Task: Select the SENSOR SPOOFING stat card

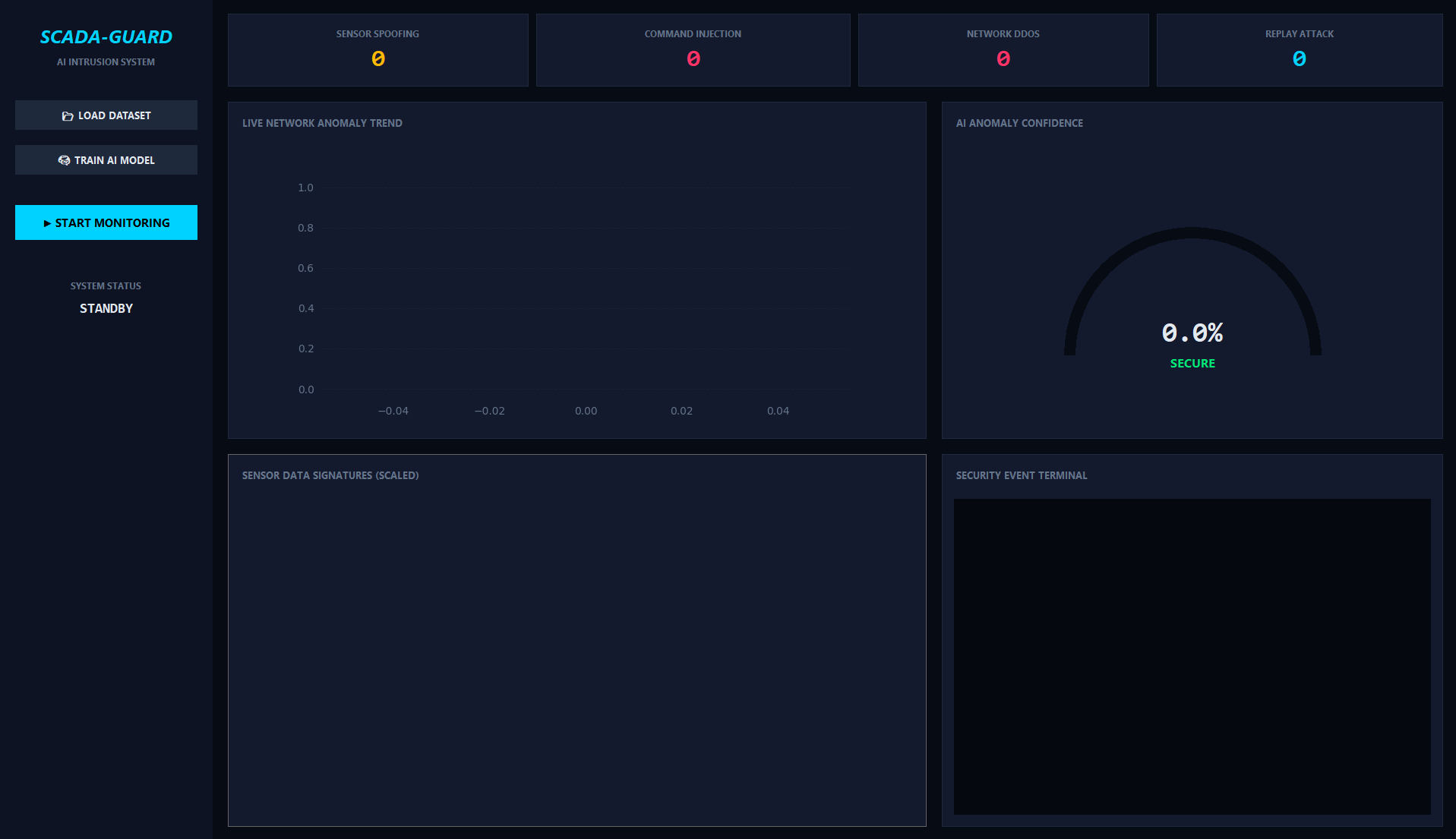Action: click(x=377, y=49)
